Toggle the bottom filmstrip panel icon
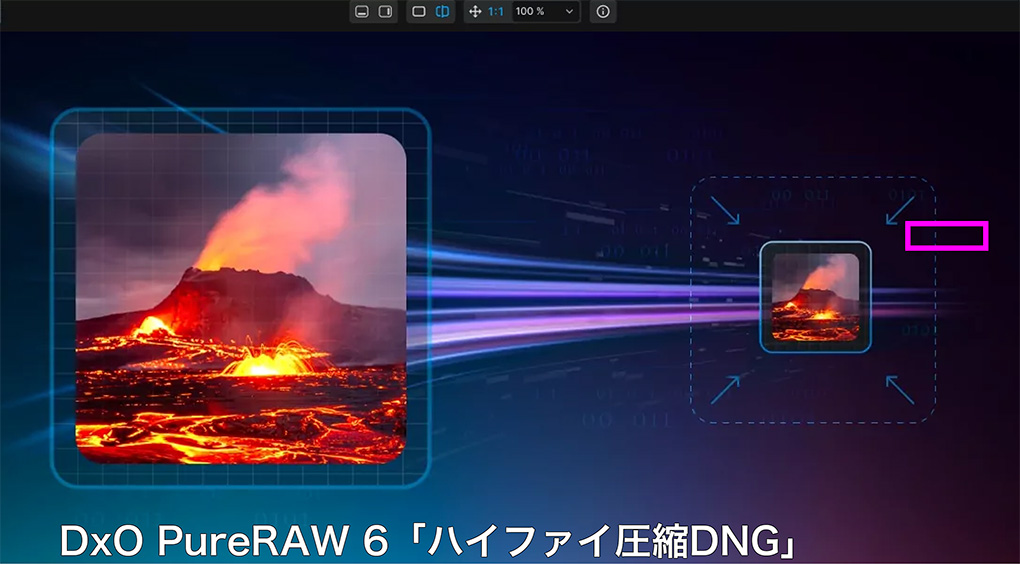 pos(362,12)
